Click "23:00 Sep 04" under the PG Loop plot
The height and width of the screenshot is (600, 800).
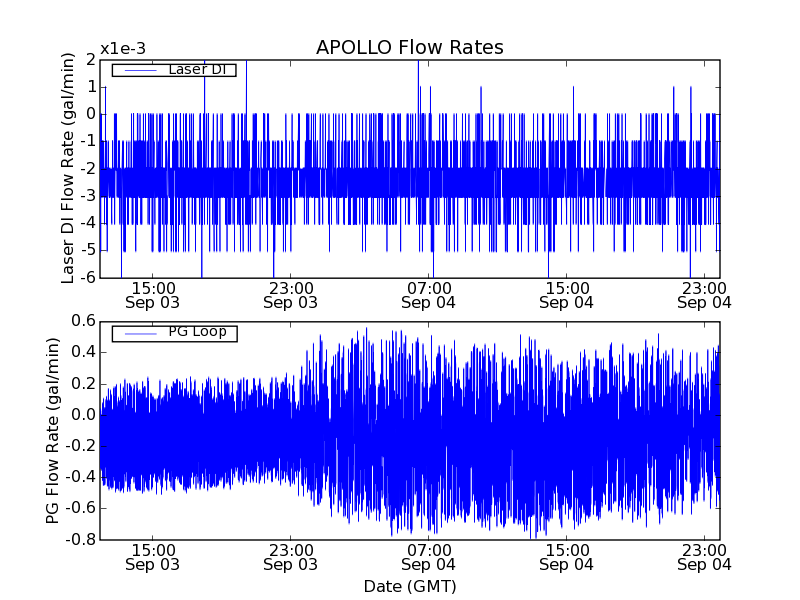tap(704, 558)
